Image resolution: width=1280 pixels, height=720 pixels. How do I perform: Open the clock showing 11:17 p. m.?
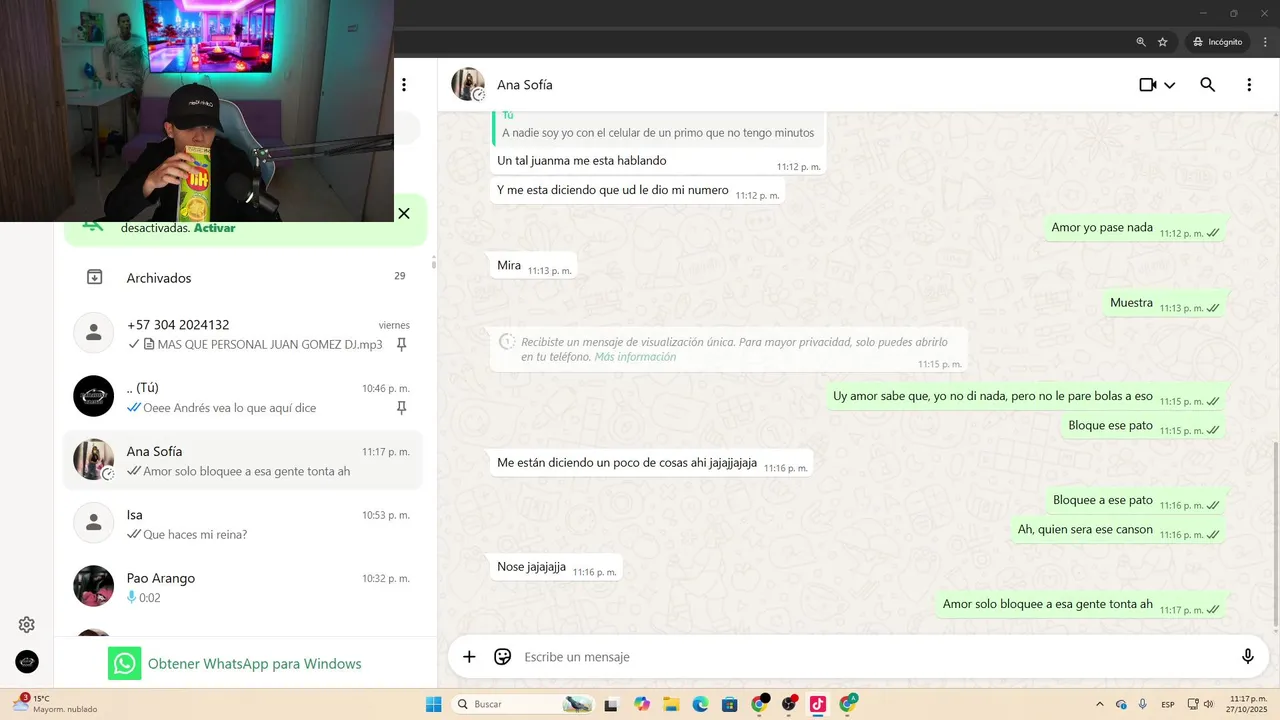[x=1249, y=704]
